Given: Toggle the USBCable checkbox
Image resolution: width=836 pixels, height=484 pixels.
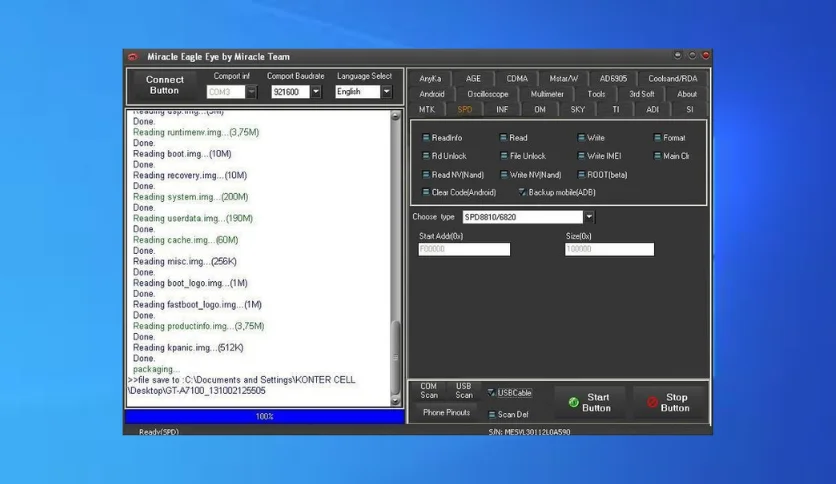Looking at the screenshot, I should coord(491,392).
